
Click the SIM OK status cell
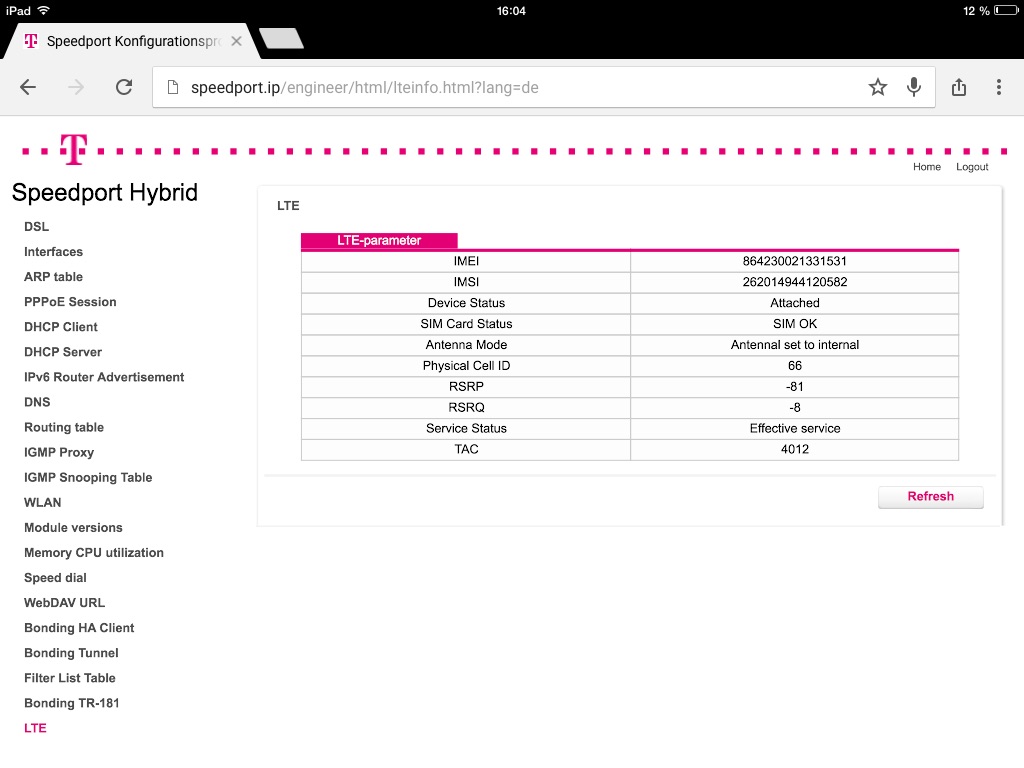795,324
